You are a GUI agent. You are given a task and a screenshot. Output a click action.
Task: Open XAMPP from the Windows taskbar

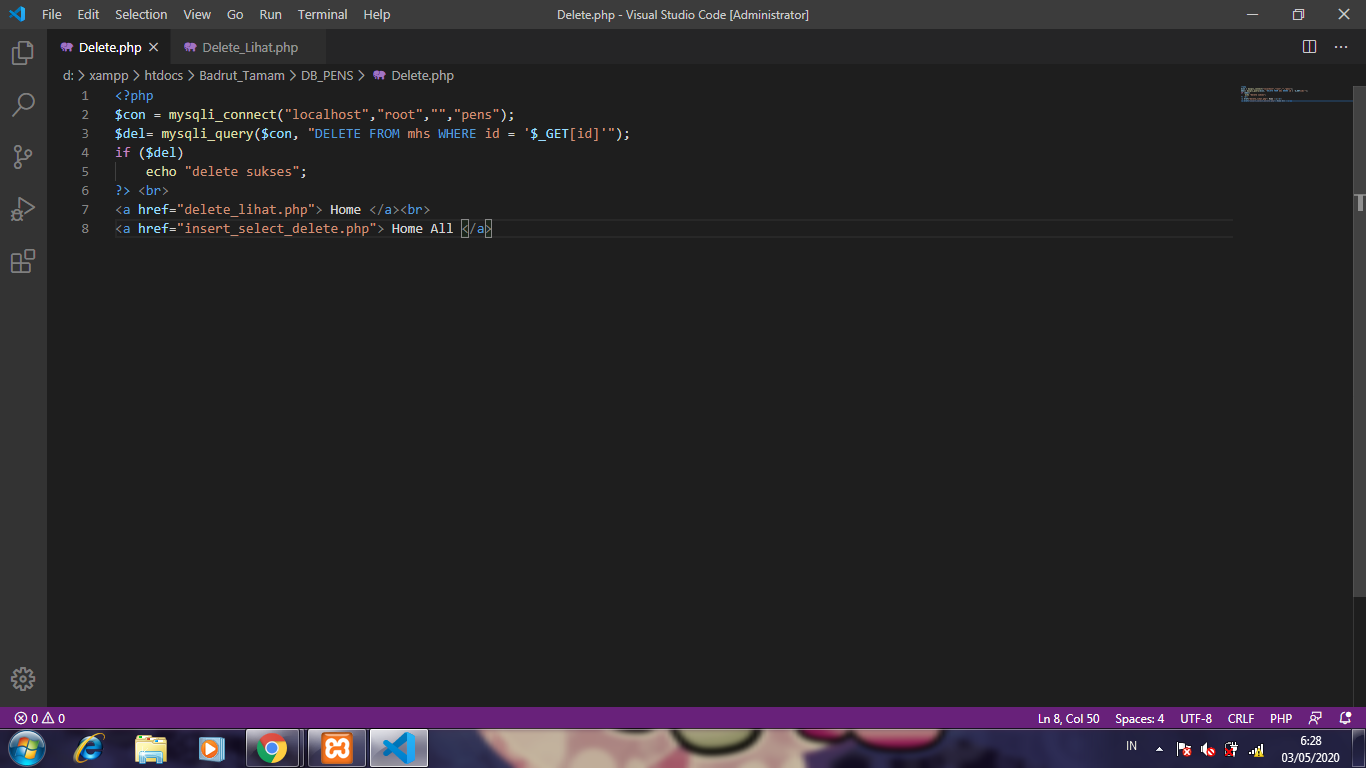coord(337,748)
